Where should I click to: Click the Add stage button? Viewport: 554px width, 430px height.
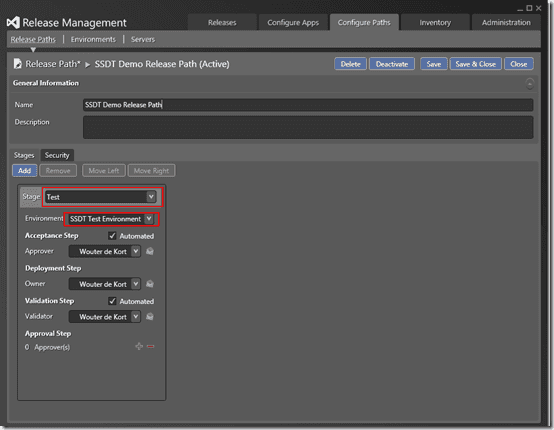(x=24, y=171)
